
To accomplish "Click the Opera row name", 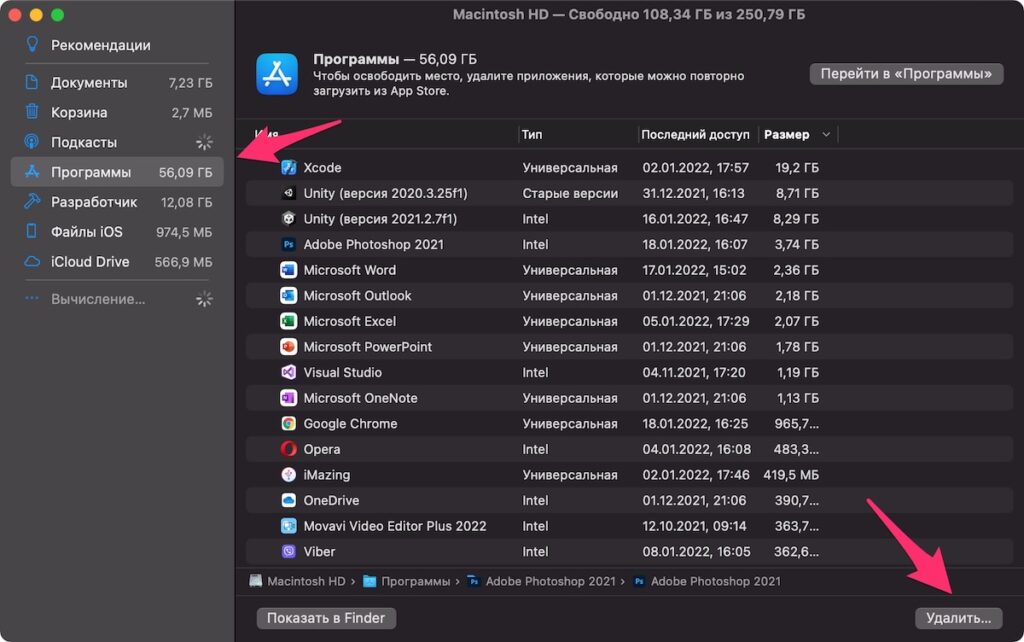I will [322, 449].
